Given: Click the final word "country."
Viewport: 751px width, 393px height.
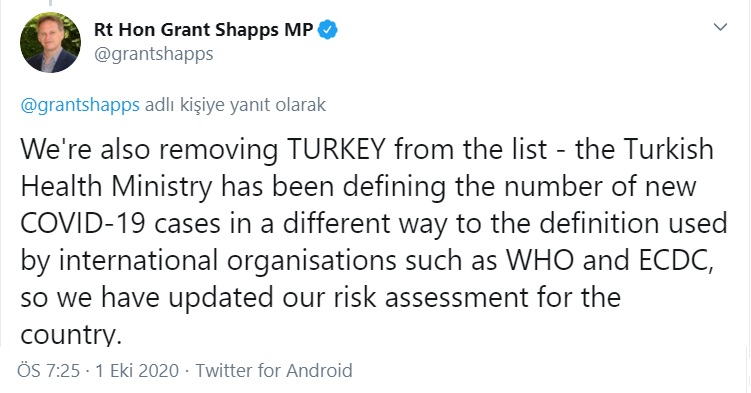Looking at the screenshot, I should [x=68, y=335].
